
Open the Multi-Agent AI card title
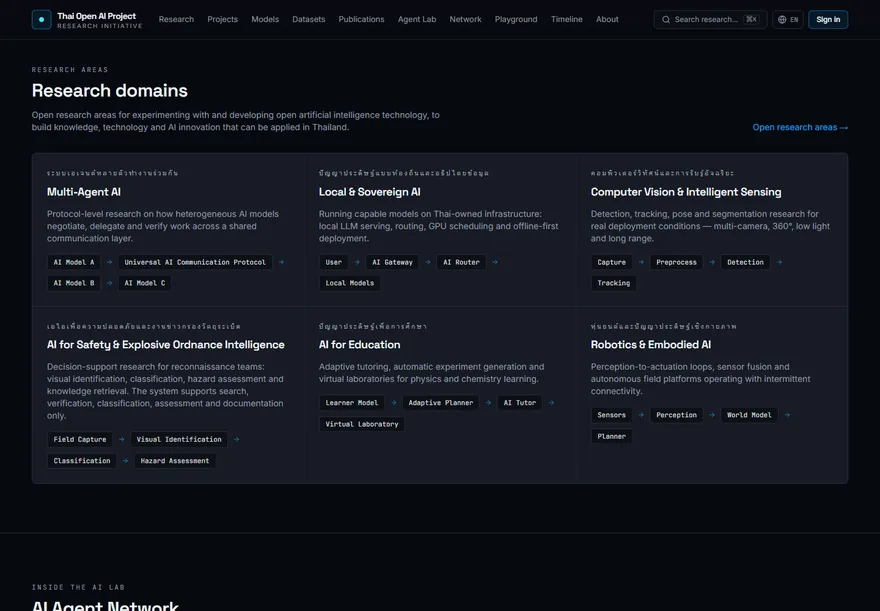click(84, 192)
